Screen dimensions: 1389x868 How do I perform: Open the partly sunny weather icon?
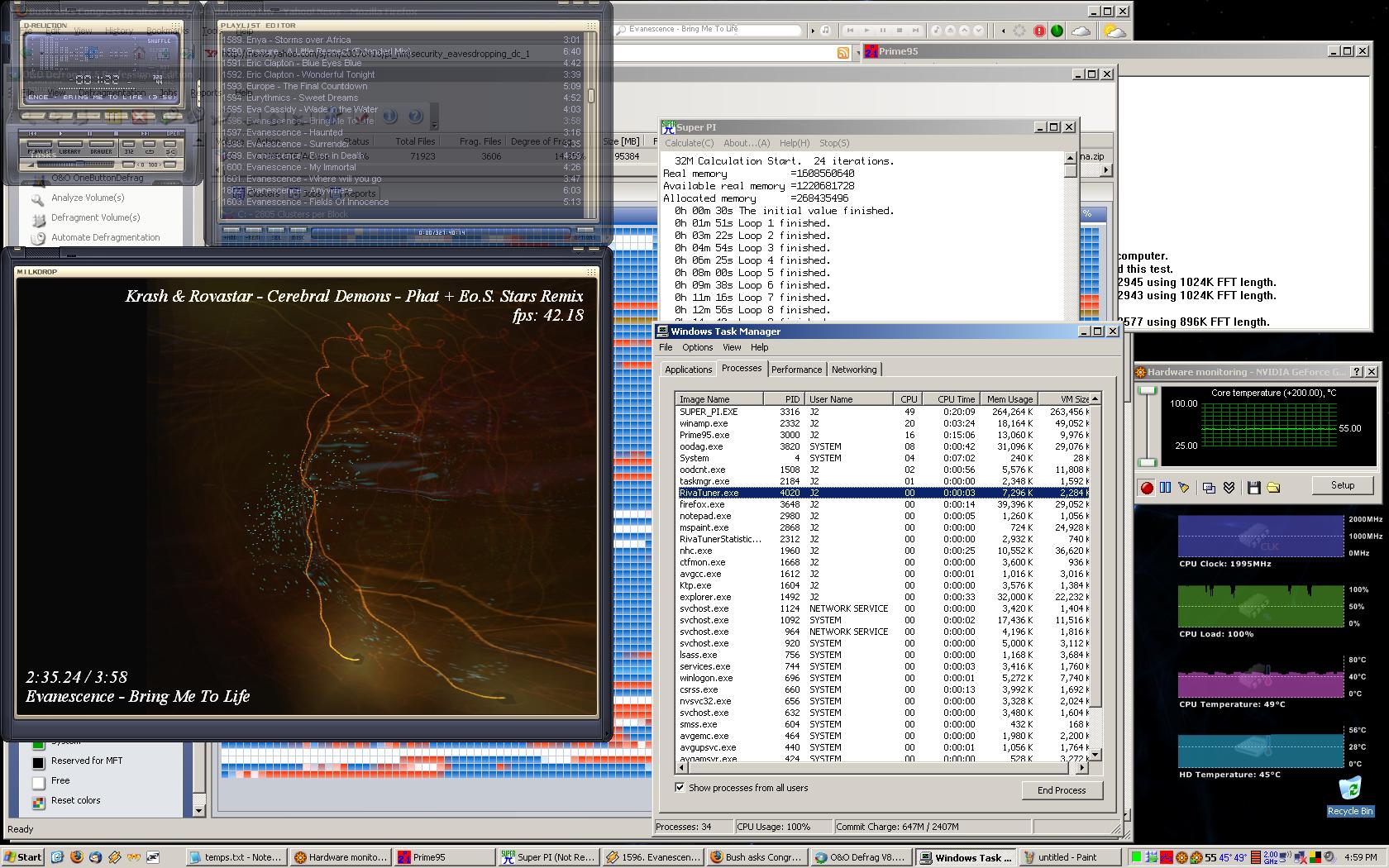tap(1114, 31)
